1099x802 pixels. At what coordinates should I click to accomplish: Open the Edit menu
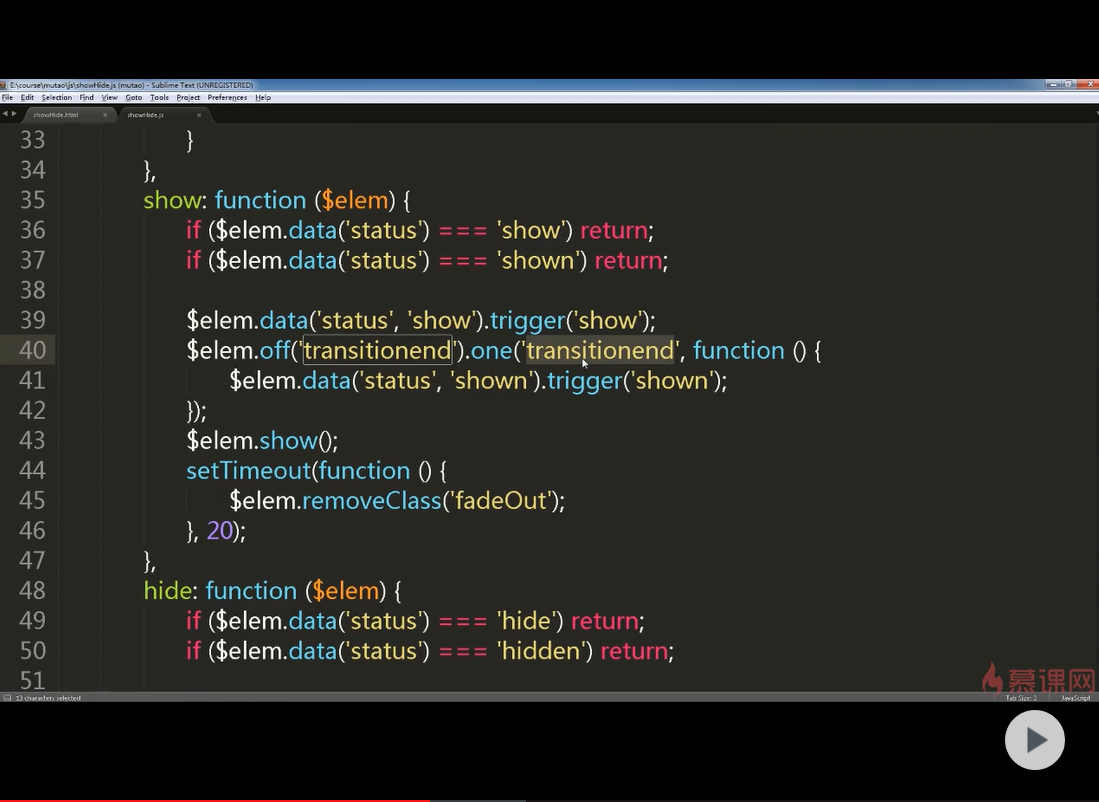pos(27,97)
